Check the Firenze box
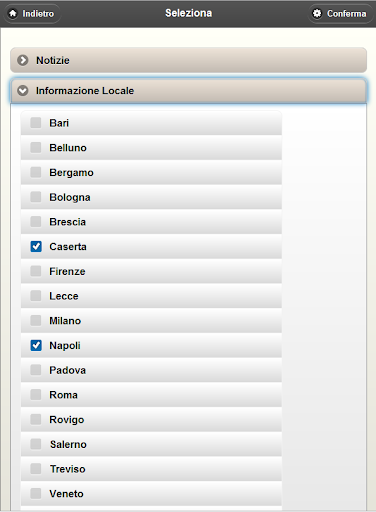This screenshot has width=376, height=512. (x=36, y=271)
